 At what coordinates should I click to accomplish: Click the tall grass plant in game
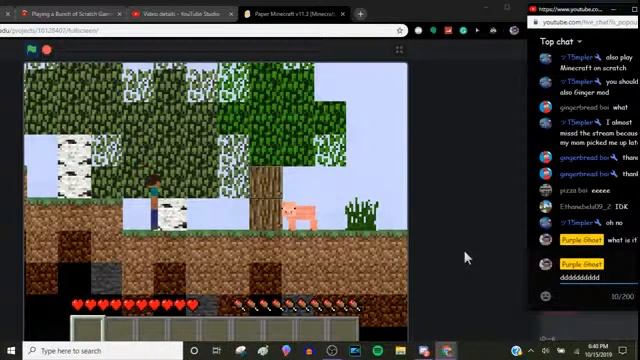coord(362,214)
